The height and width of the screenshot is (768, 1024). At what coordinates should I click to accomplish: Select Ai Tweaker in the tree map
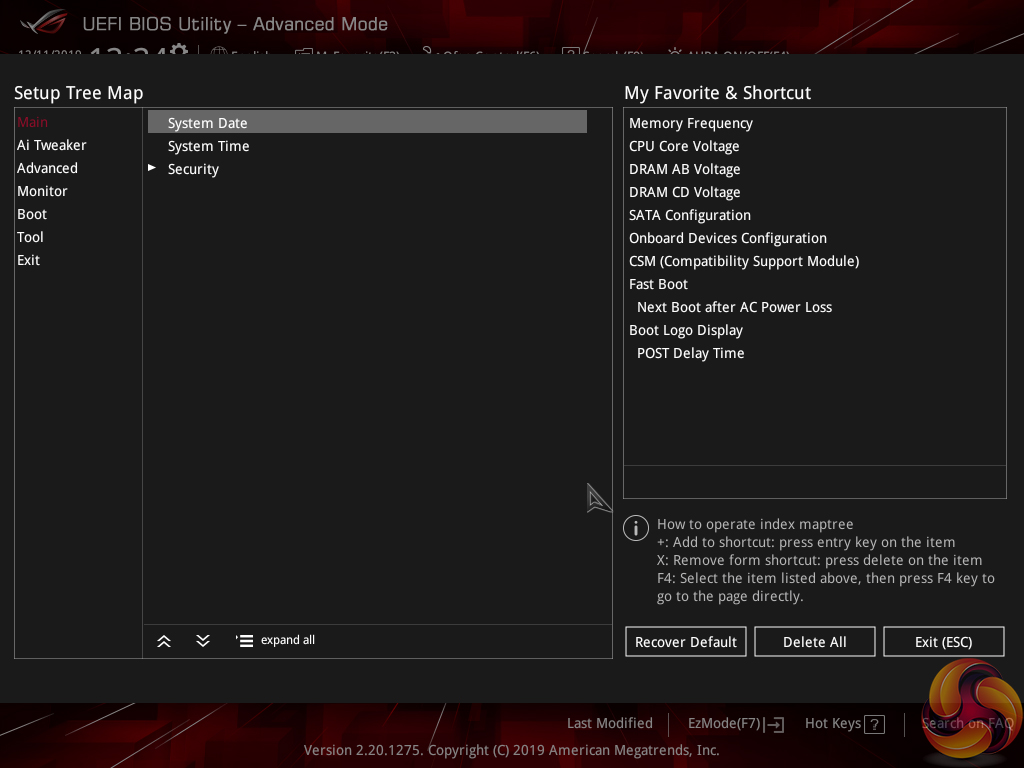pyautogui.click(x=52, y=145)
